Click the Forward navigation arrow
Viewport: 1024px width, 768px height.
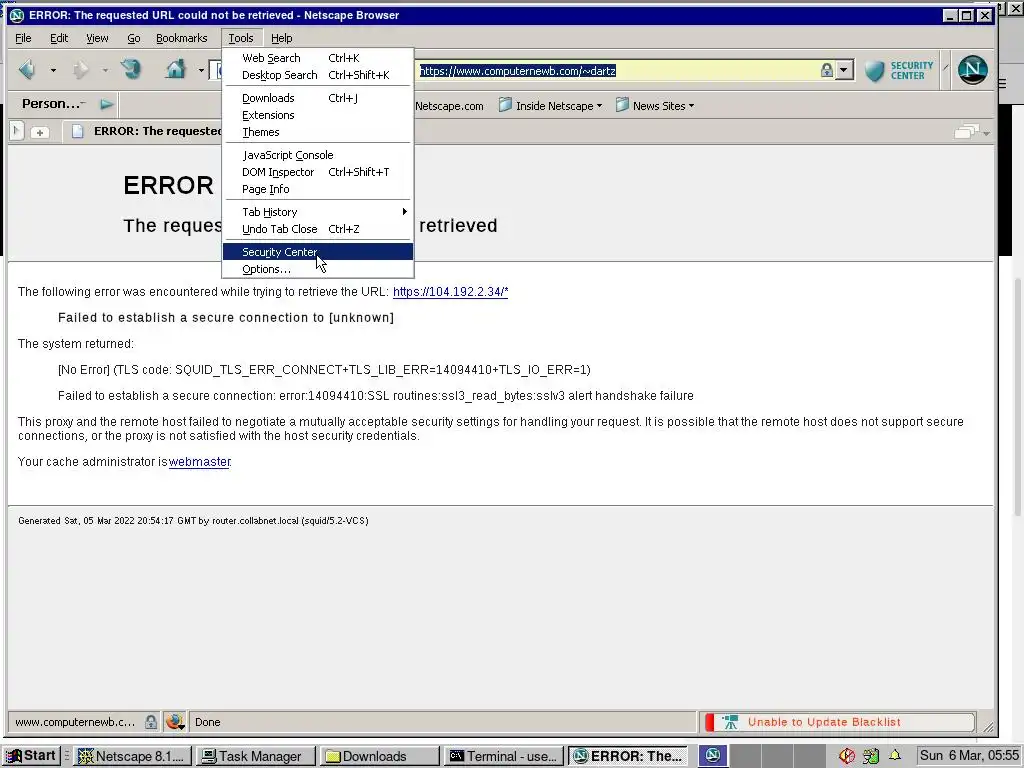pos(81,69)
